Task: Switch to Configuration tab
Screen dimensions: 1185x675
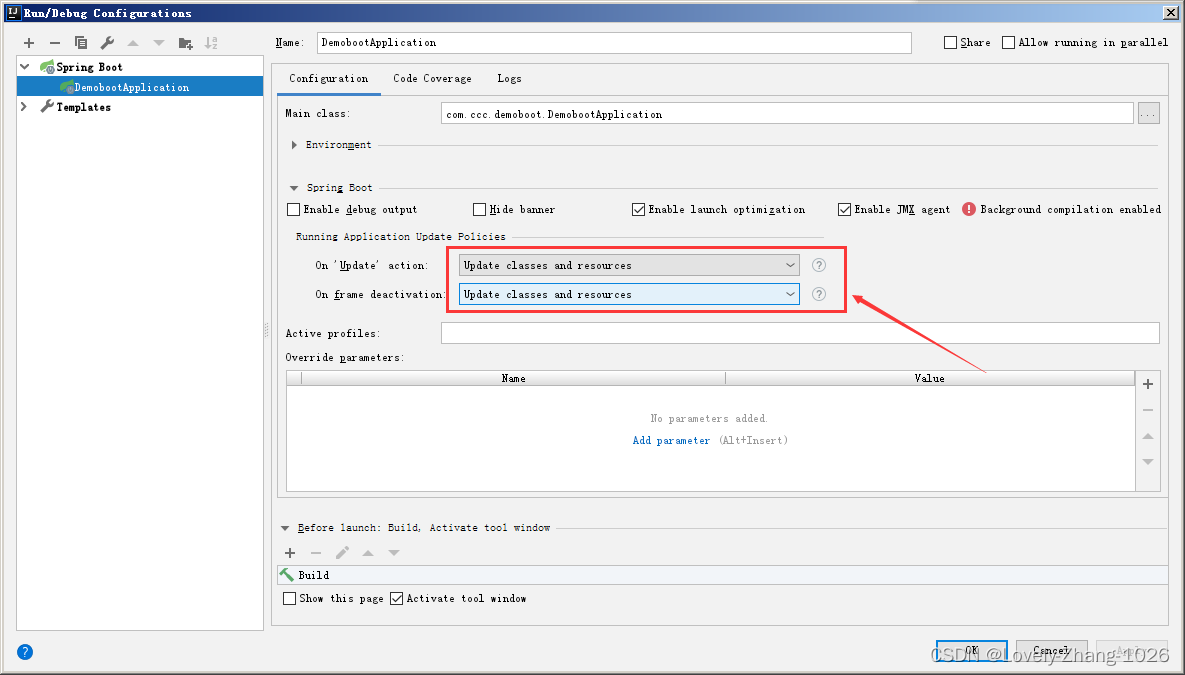Action: click(x=329, y=79)
